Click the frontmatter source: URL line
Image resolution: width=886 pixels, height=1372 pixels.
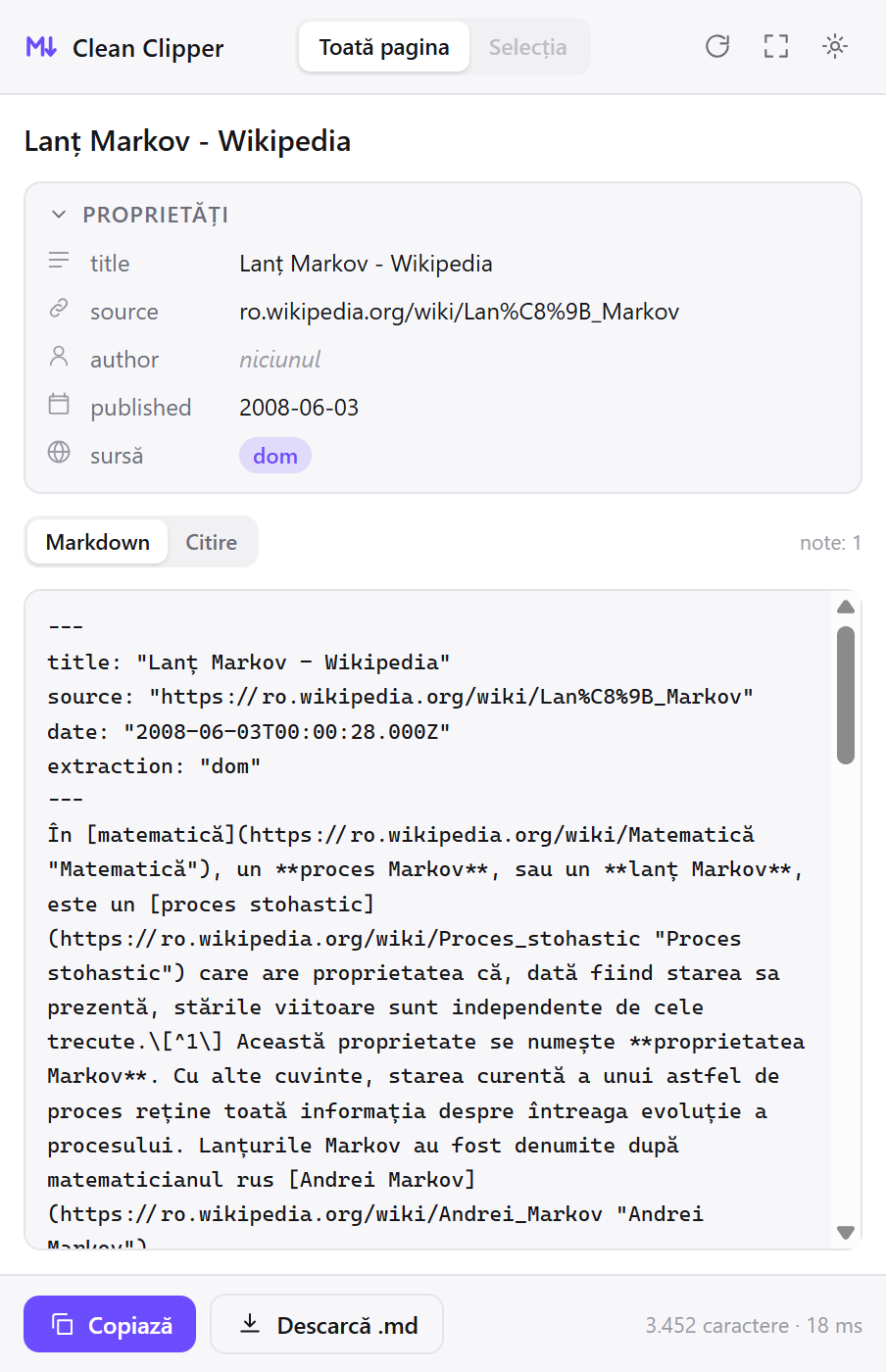tap(401, 697)
